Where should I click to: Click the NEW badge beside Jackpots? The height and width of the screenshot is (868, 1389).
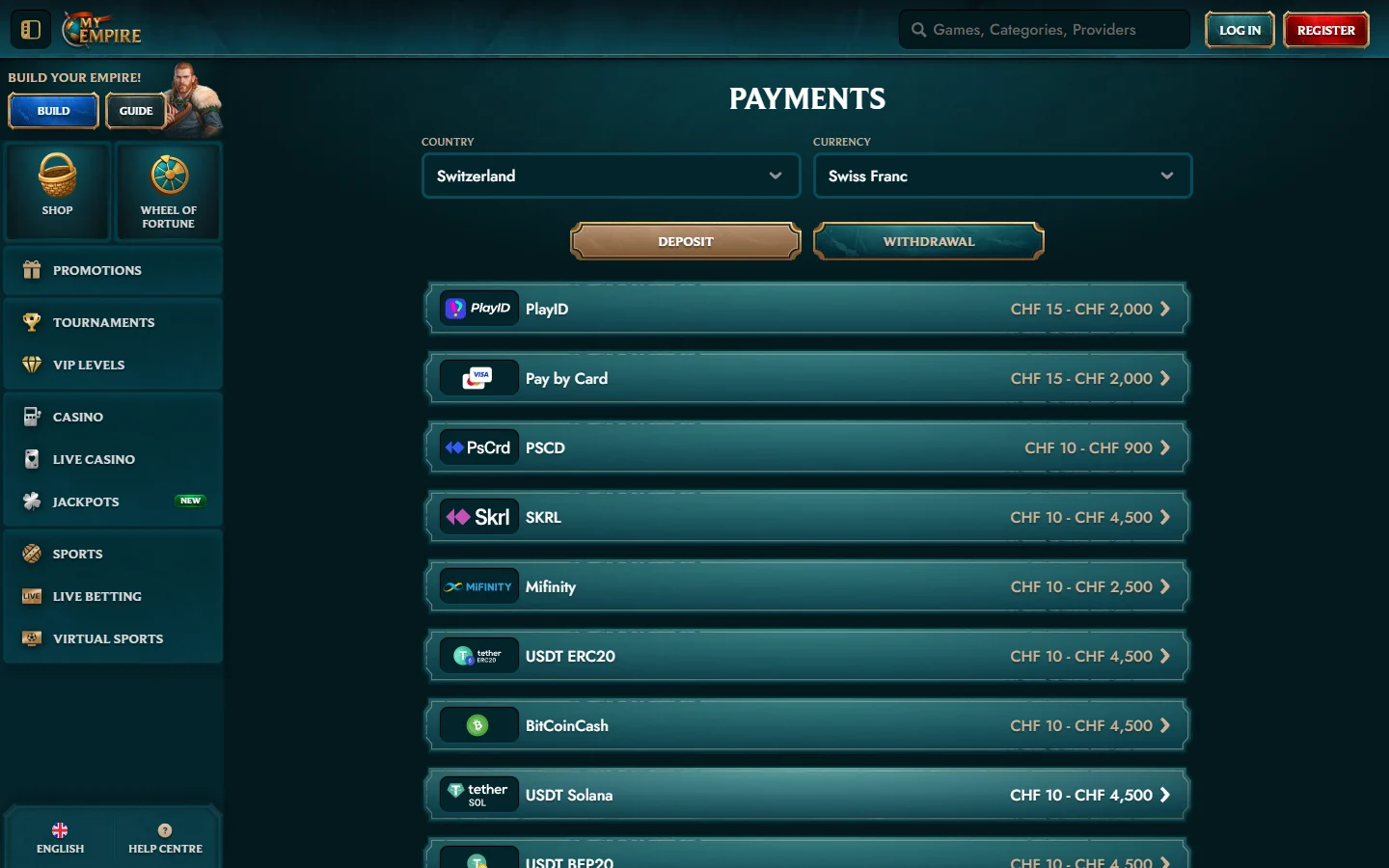(190, 501)
